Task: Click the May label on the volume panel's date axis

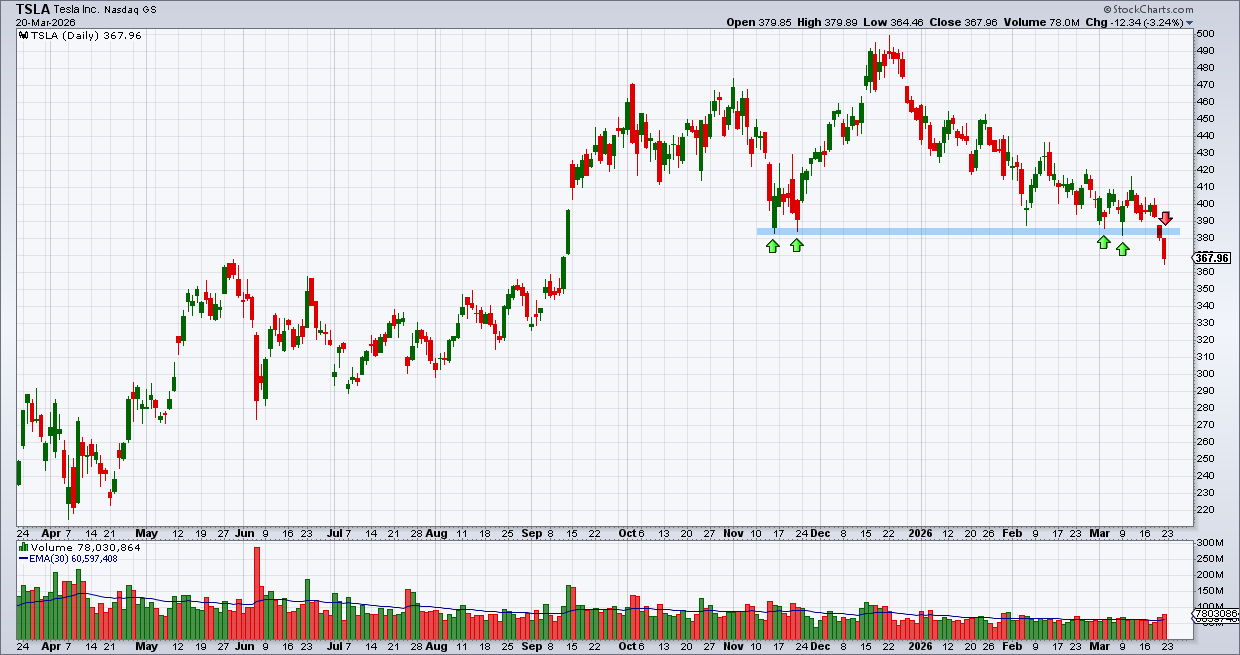Action: 147,647
